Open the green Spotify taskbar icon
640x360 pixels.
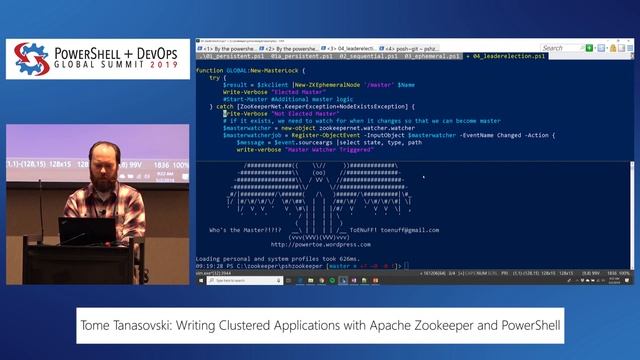pos(332,280)
